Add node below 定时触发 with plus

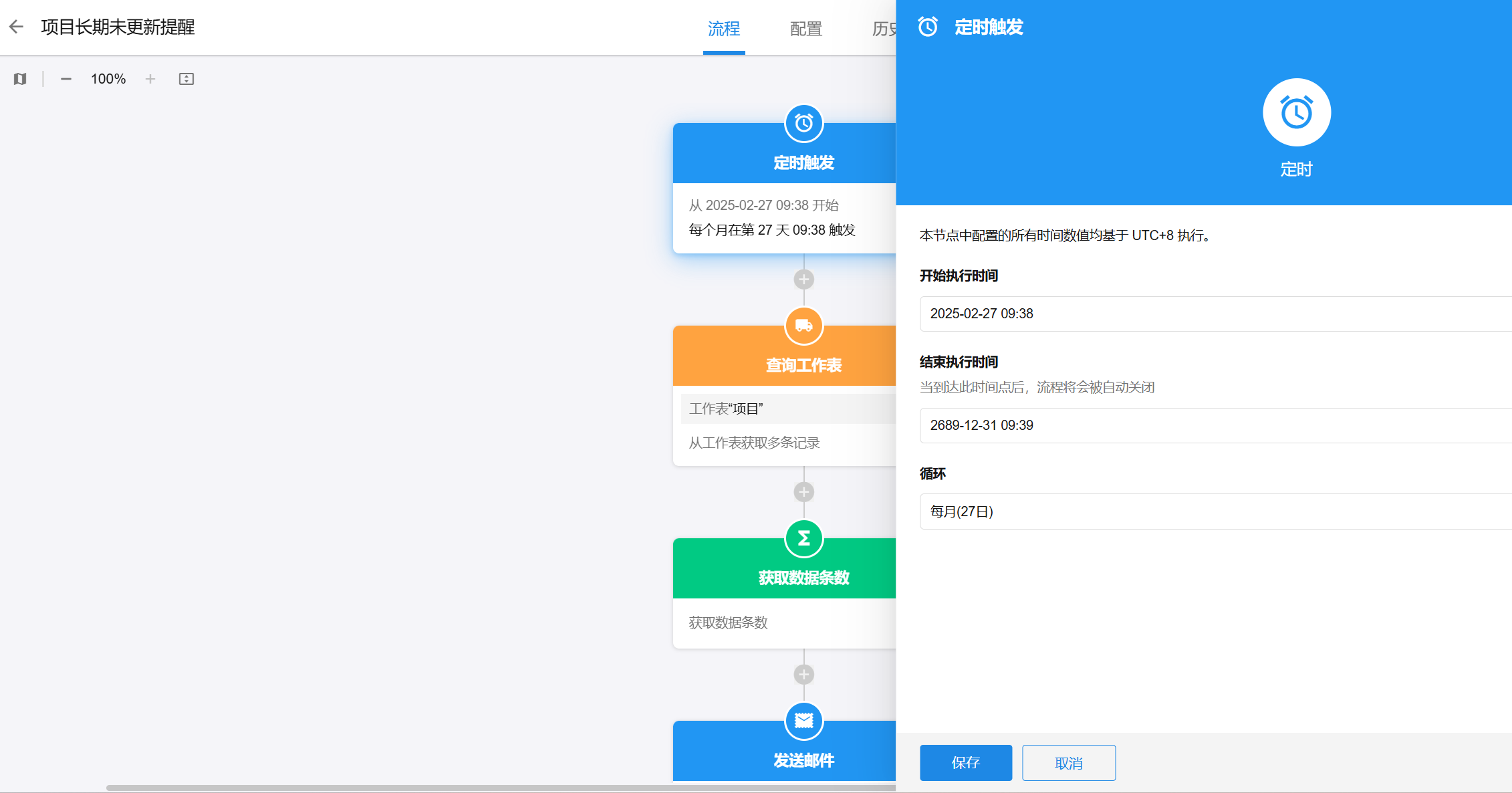[803, 279]
